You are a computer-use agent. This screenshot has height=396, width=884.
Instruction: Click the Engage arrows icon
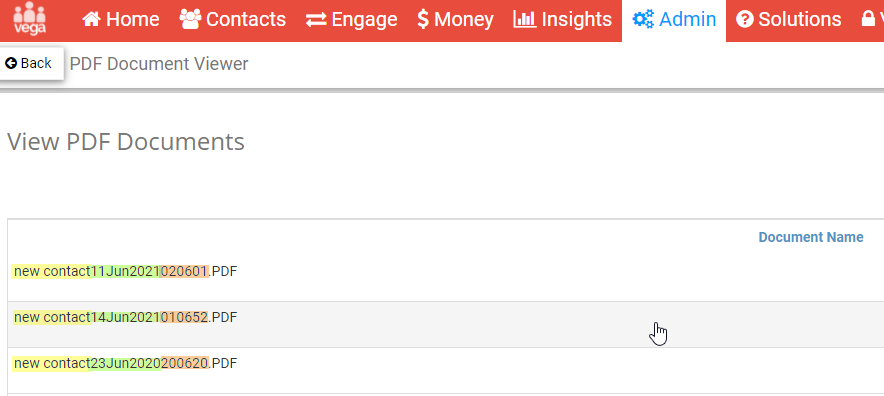click(316, 20)
